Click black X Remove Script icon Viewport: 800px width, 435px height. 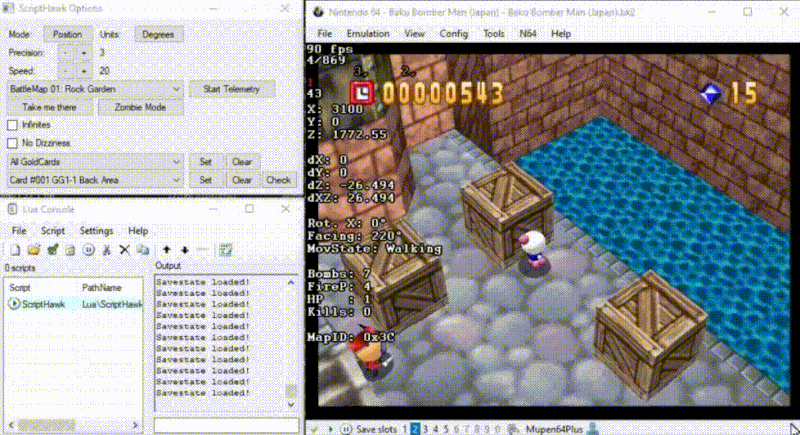point(124,250)
